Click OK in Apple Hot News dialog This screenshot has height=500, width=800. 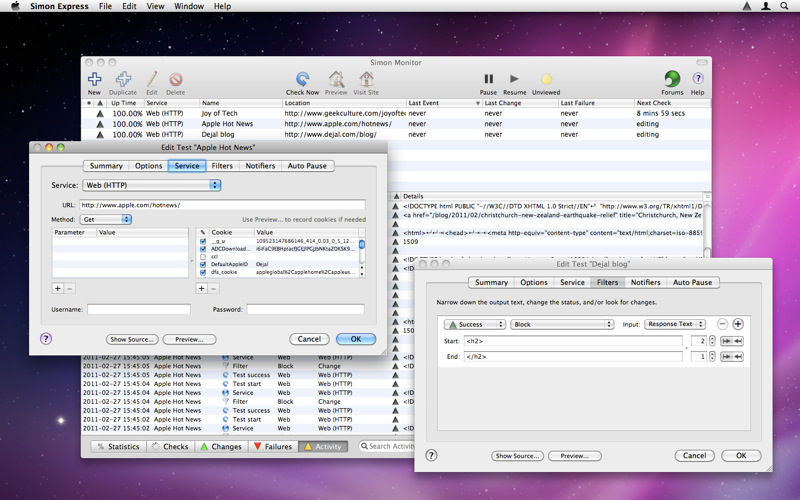tap(356, 339)
